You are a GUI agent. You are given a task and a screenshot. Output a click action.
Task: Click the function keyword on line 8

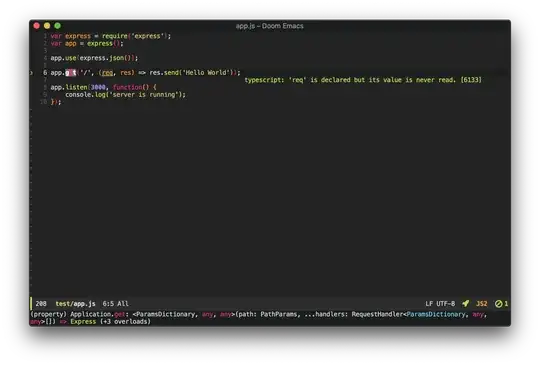(x=127, y=87)
